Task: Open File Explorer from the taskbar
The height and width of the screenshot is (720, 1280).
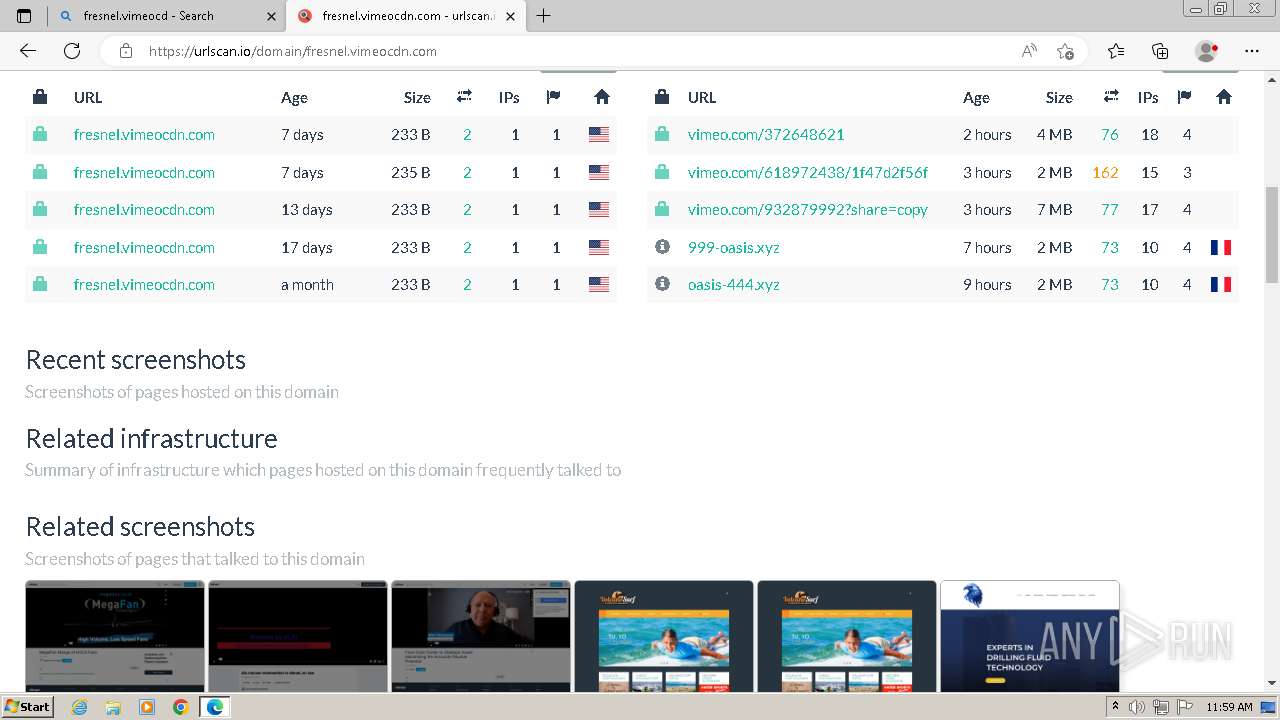Action: (x=113, y=707)
